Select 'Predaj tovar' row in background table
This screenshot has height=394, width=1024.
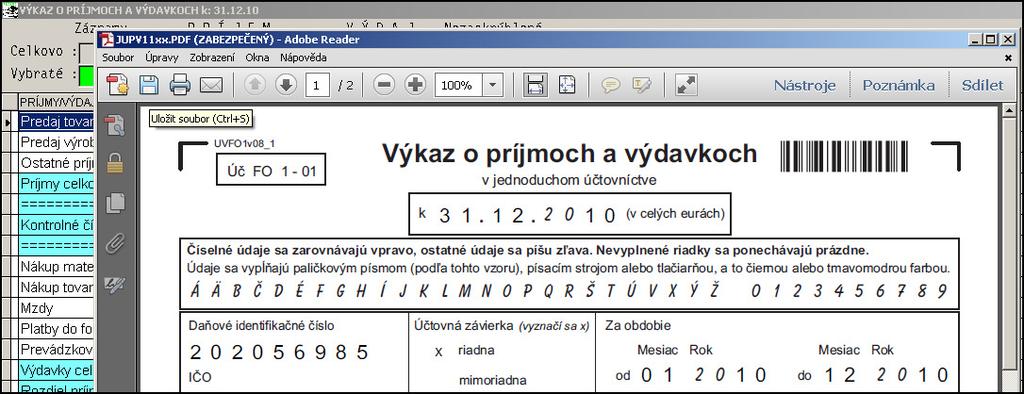56,122
